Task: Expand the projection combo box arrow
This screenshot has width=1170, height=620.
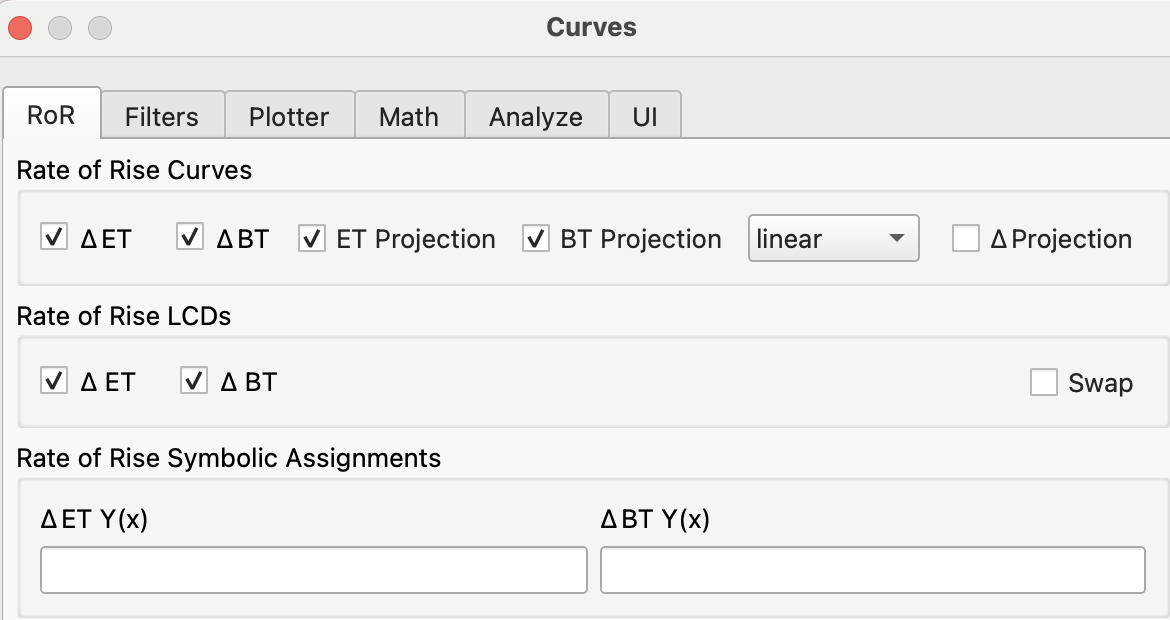Action: click(x=897, y=238)
